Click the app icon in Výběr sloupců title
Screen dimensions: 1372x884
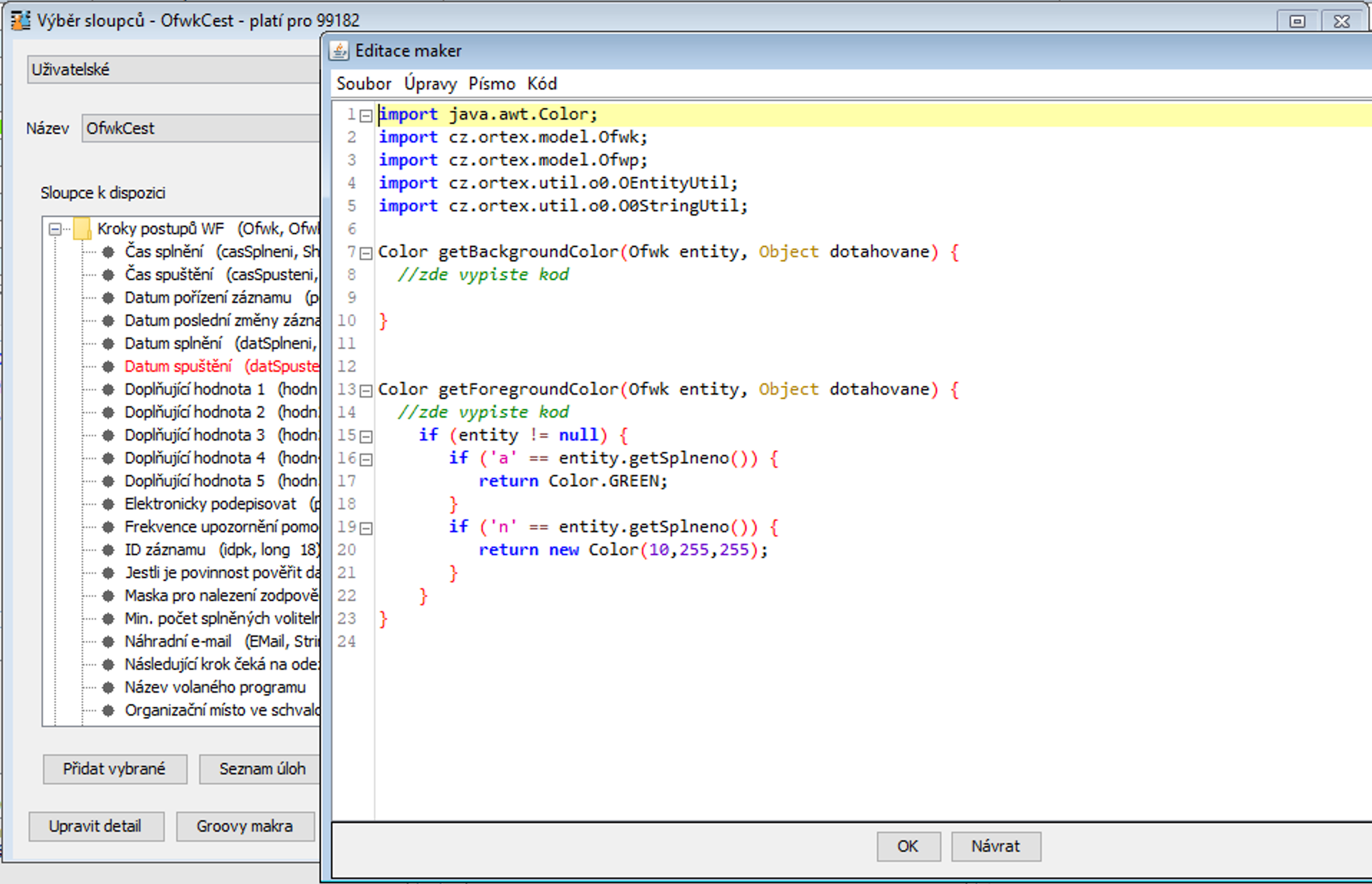tap(20, 20)
